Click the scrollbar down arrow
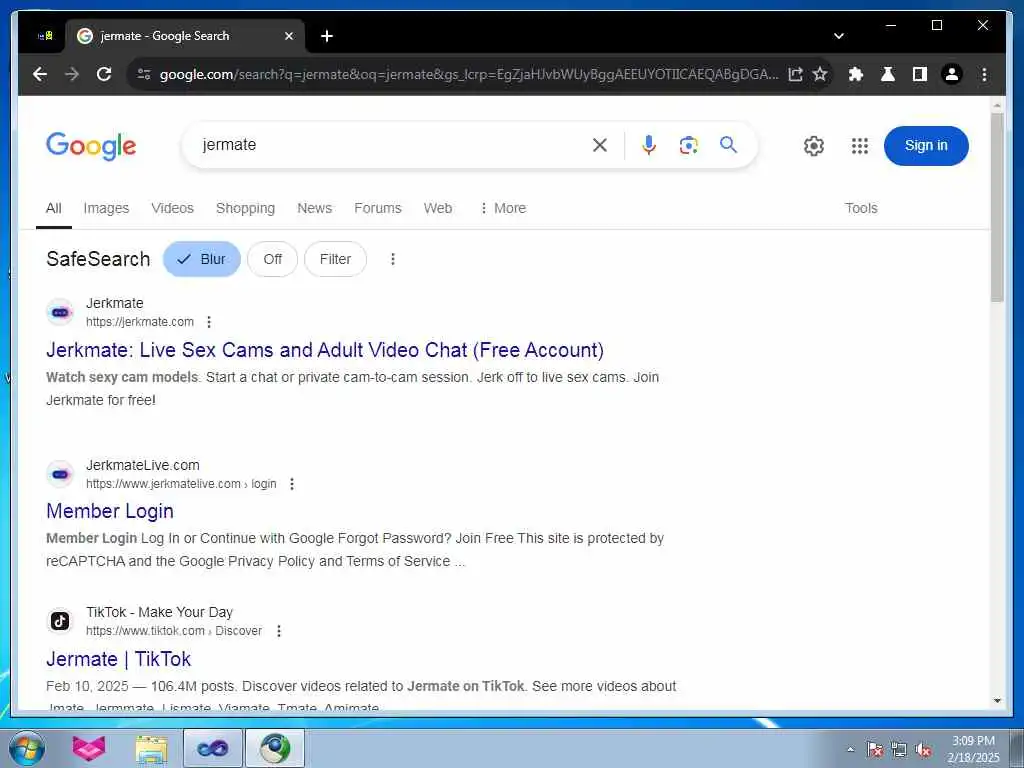Screen dimensions: 1024x768 (997, 701)
